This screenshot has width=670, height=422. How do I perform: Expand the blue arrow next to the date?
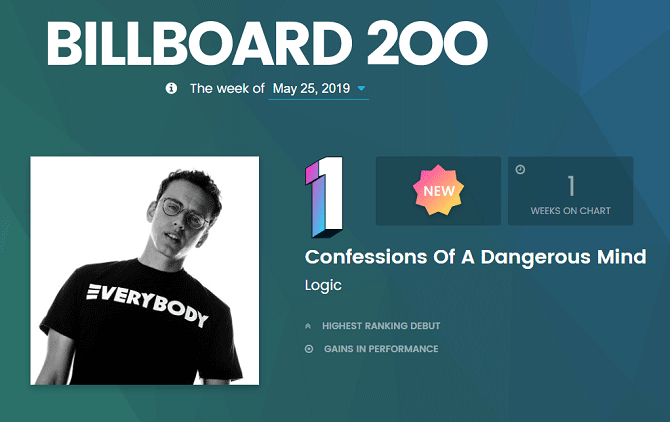362,88
